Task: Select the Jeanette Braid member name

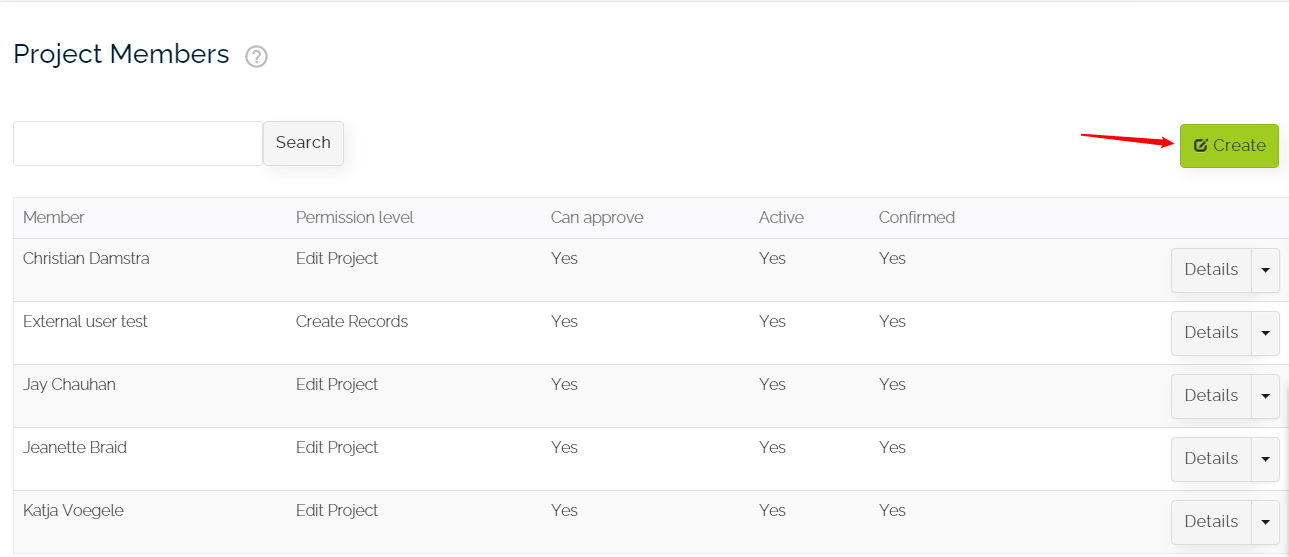Action: click(x=75, y=448)
